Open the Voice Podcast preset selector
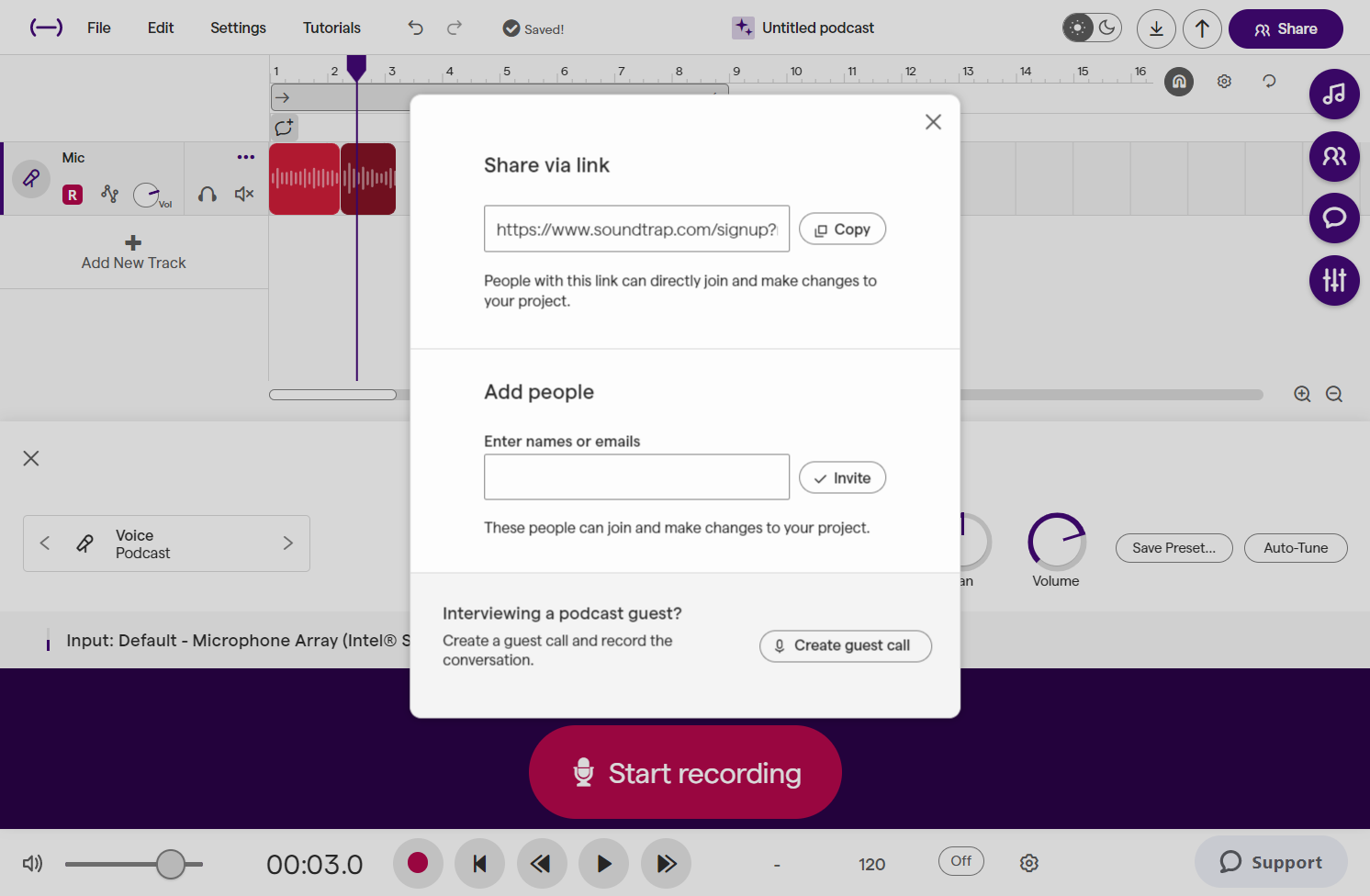The width and height of the screenshot is (1370, 896). (166, 543)
